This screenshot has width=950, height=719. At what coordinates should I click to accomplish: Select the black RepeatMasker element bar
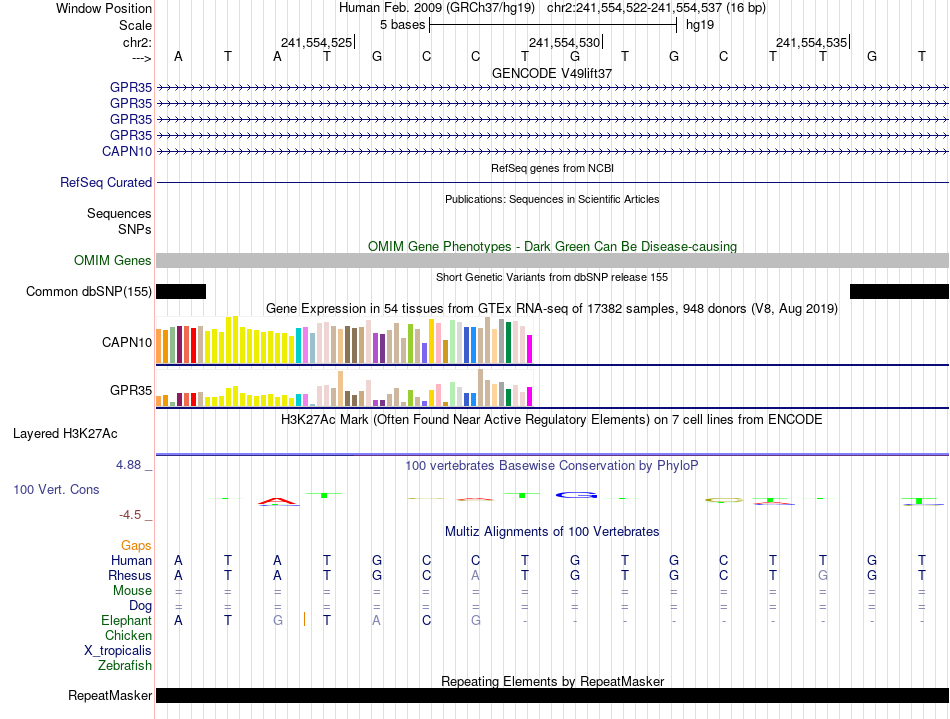point(552,695)
